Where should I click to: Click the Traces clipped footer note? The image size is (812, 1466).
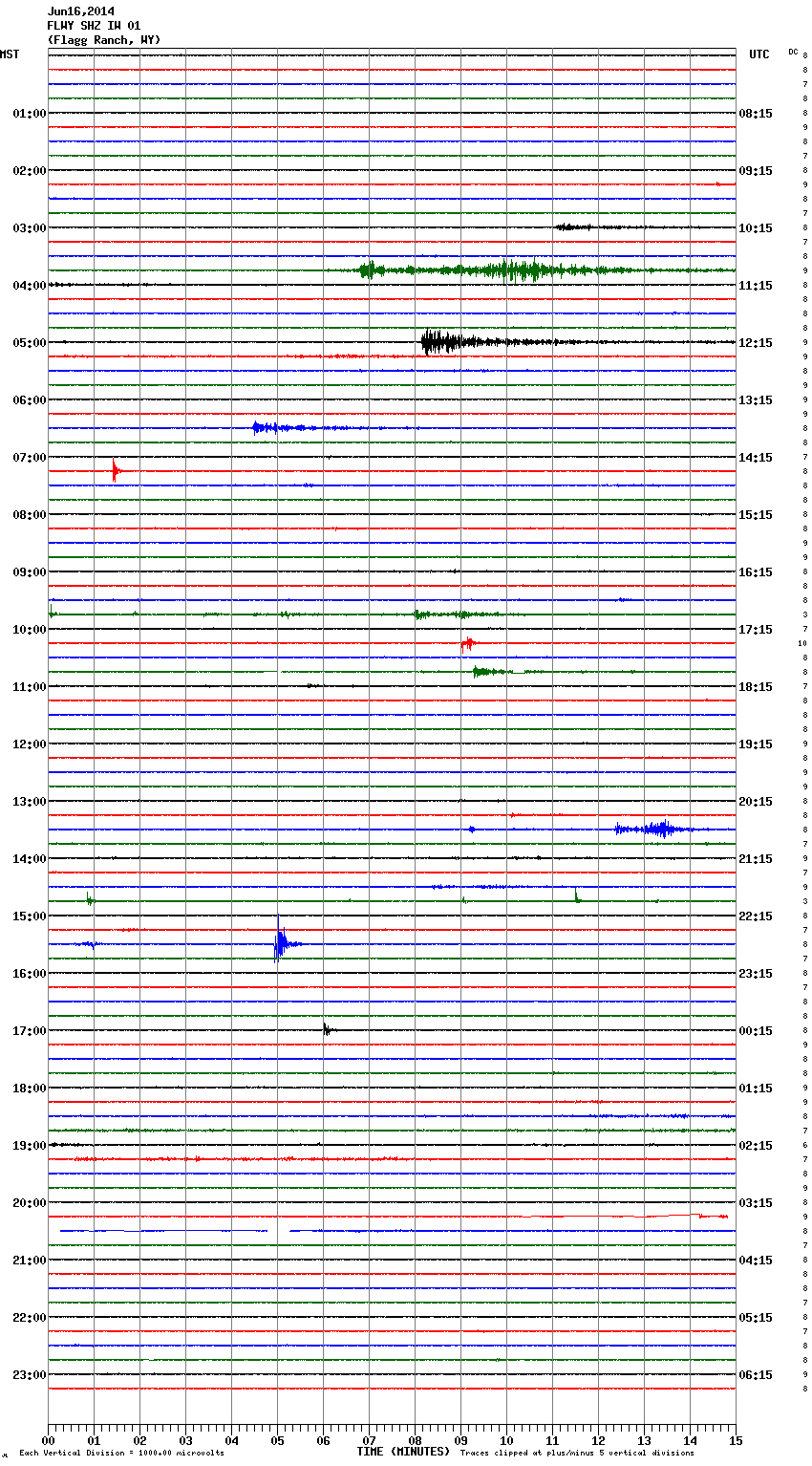[x=577, y=1453]
